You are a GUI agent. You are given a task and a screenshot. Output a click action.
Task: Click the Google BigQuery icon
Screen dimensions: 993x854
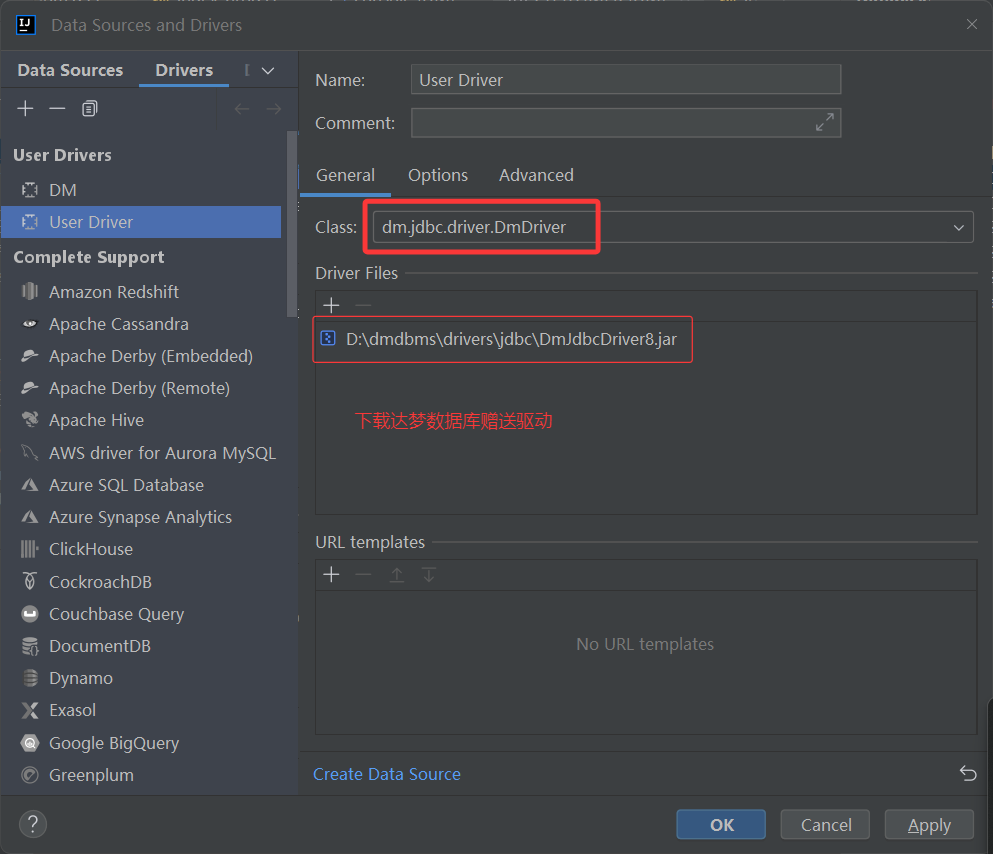click(x=30, y=743)
